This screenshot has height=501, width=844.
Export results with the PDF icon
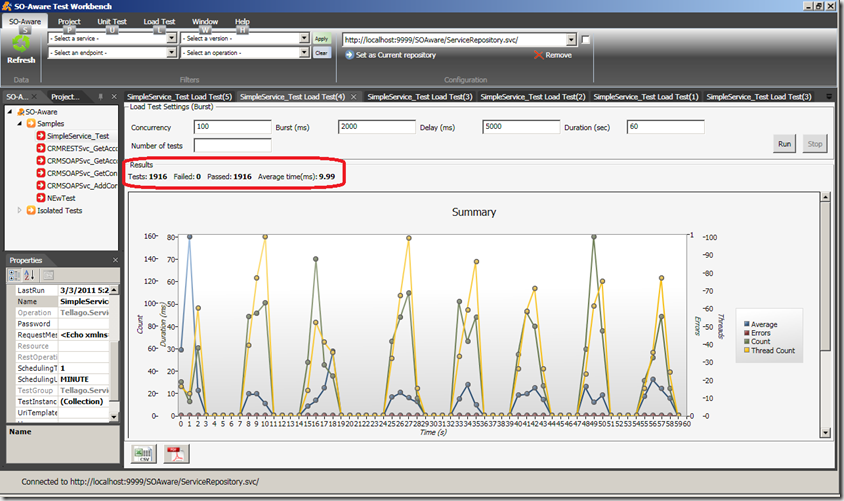177,454
